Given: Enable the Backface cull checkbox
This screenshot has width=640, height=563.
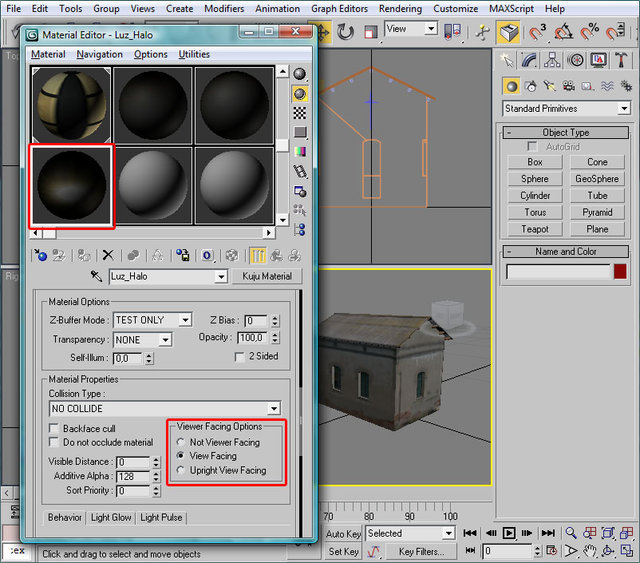Looking at the screenshot, I should [55, 428].
